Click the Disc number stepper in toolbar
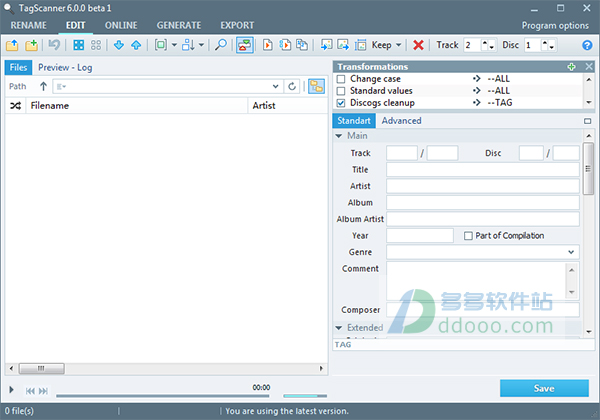 [548, 45]
